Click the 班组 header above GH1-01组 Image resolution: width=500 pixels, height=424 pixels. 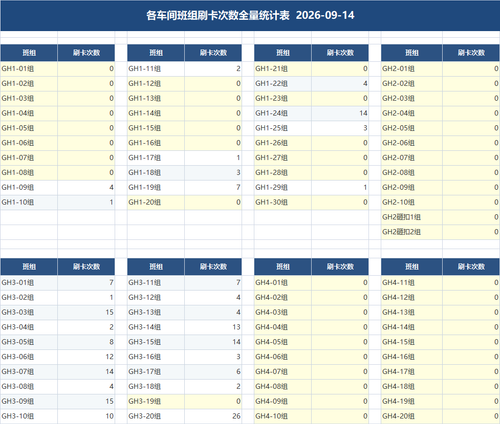click(29, 53)
